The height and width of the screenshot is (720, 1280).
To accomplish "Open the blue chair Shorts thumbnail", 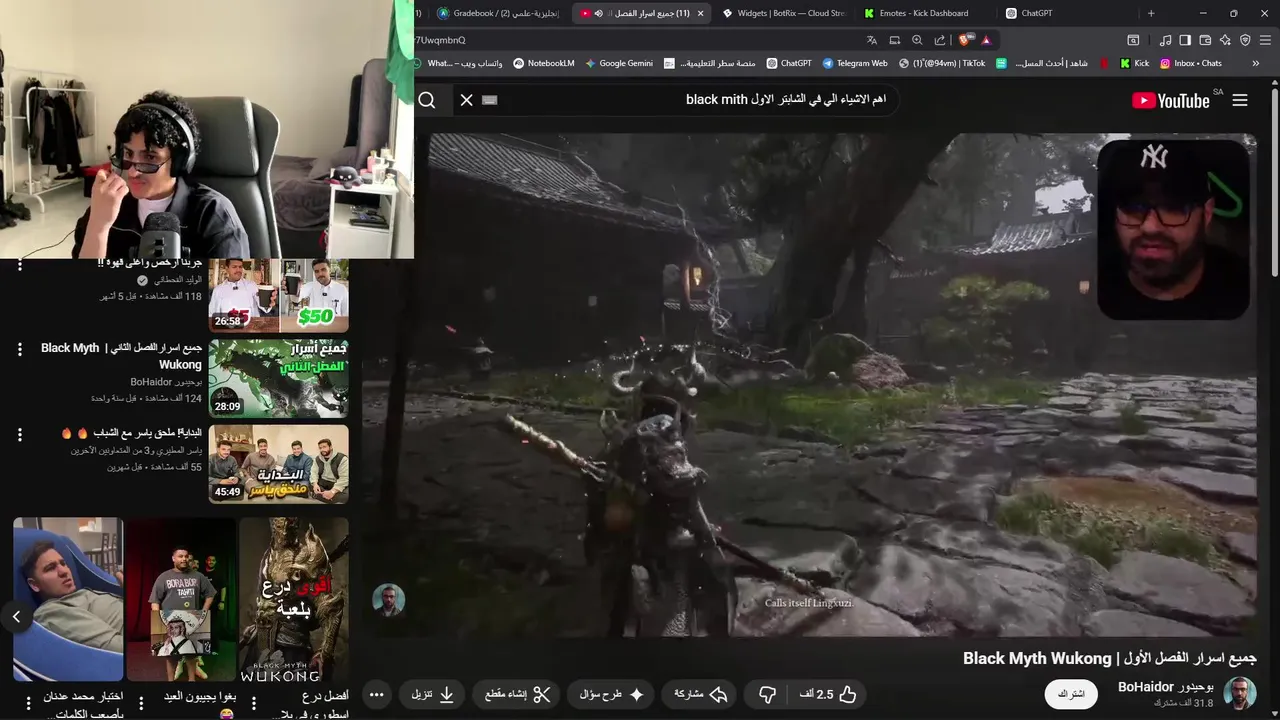I will click(x=68, y=599).
